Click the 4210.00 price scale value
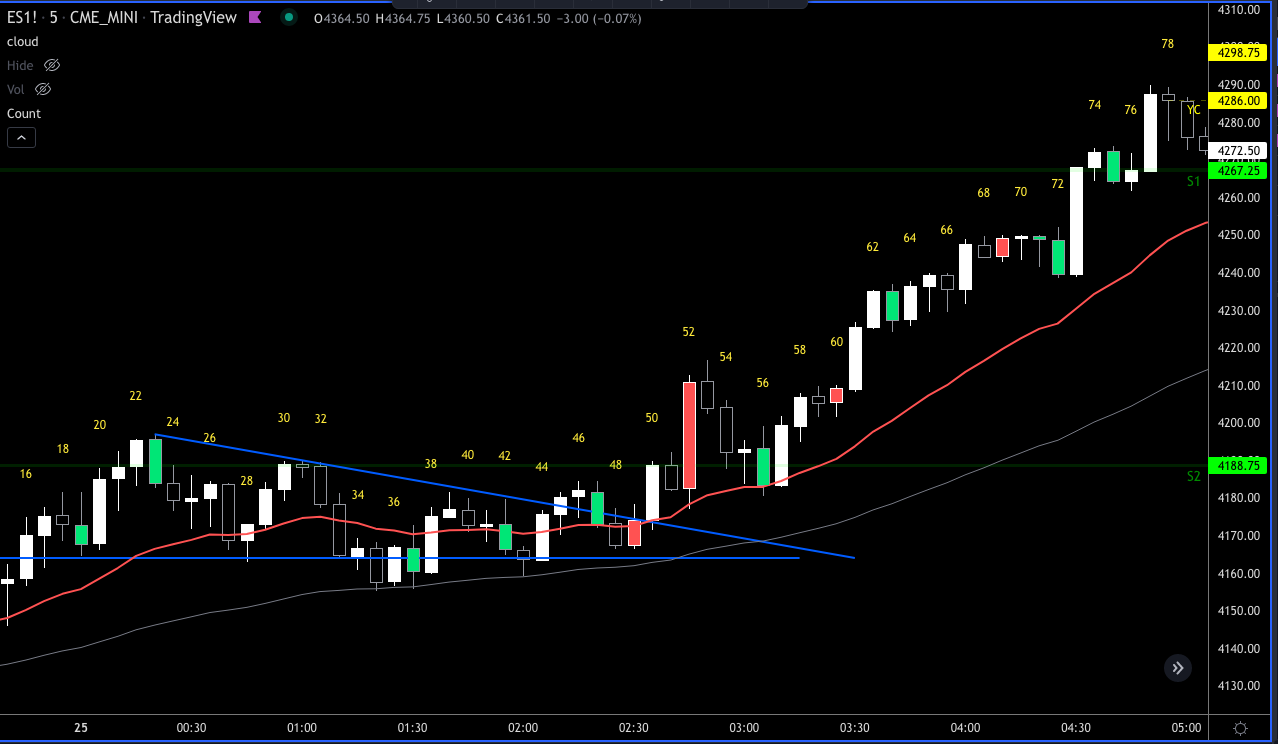Screen dimensions: 1278x744 (x=1238, y=385)
